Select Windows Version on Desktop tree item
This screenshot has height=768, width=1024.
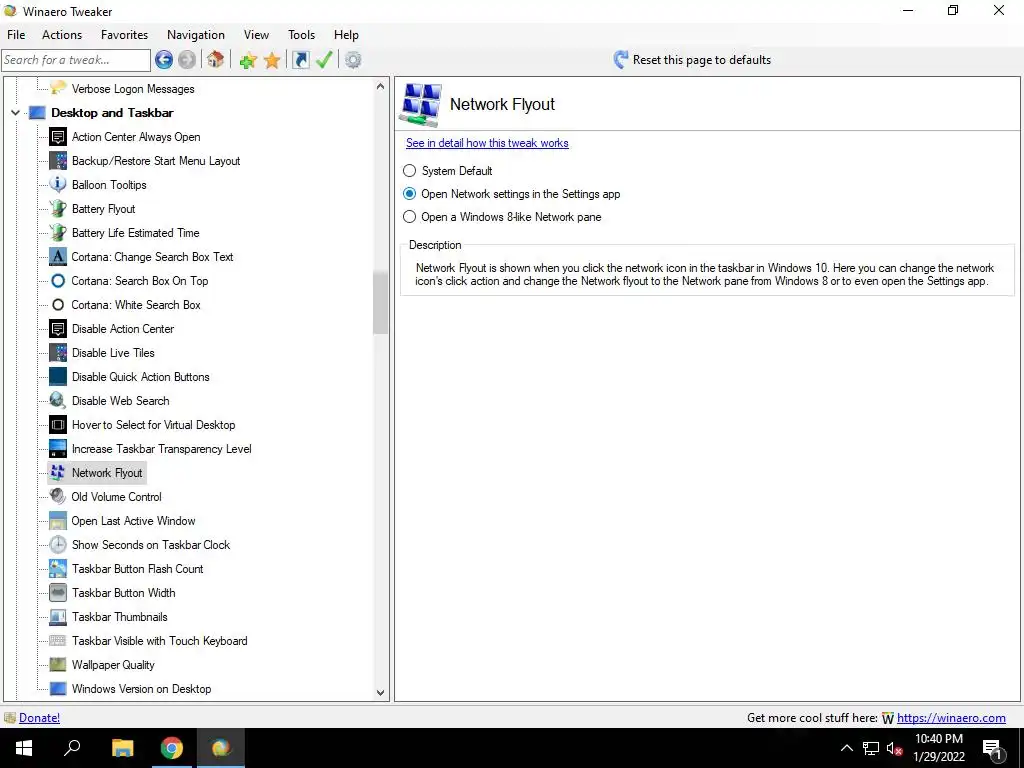[x=141, y=689]
